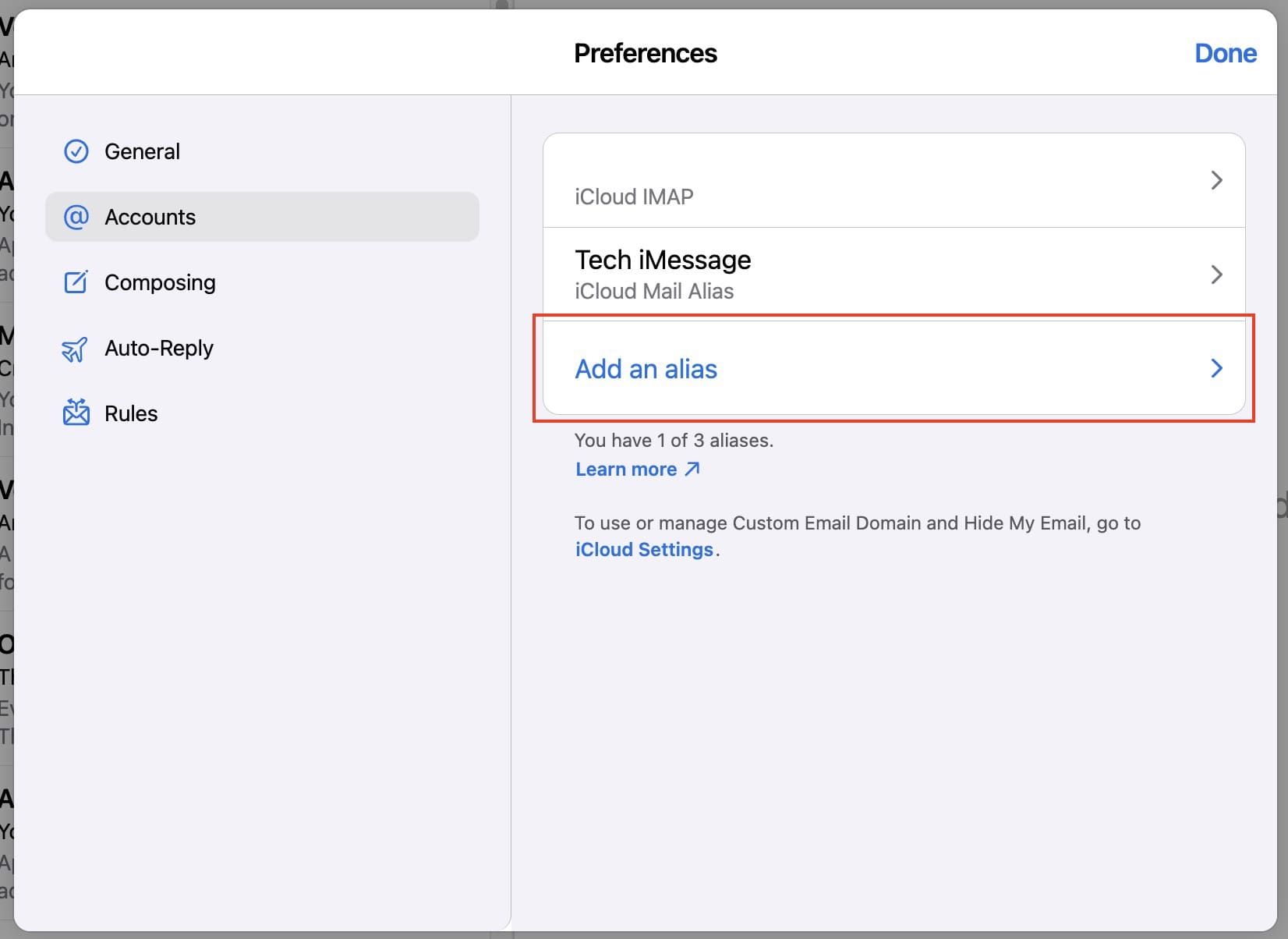Open the Learn more link

(x=626, y=469)
